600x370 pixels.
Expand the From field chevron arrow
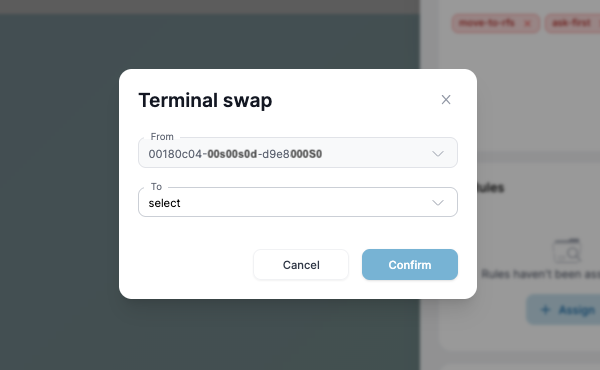pos(438,154)
